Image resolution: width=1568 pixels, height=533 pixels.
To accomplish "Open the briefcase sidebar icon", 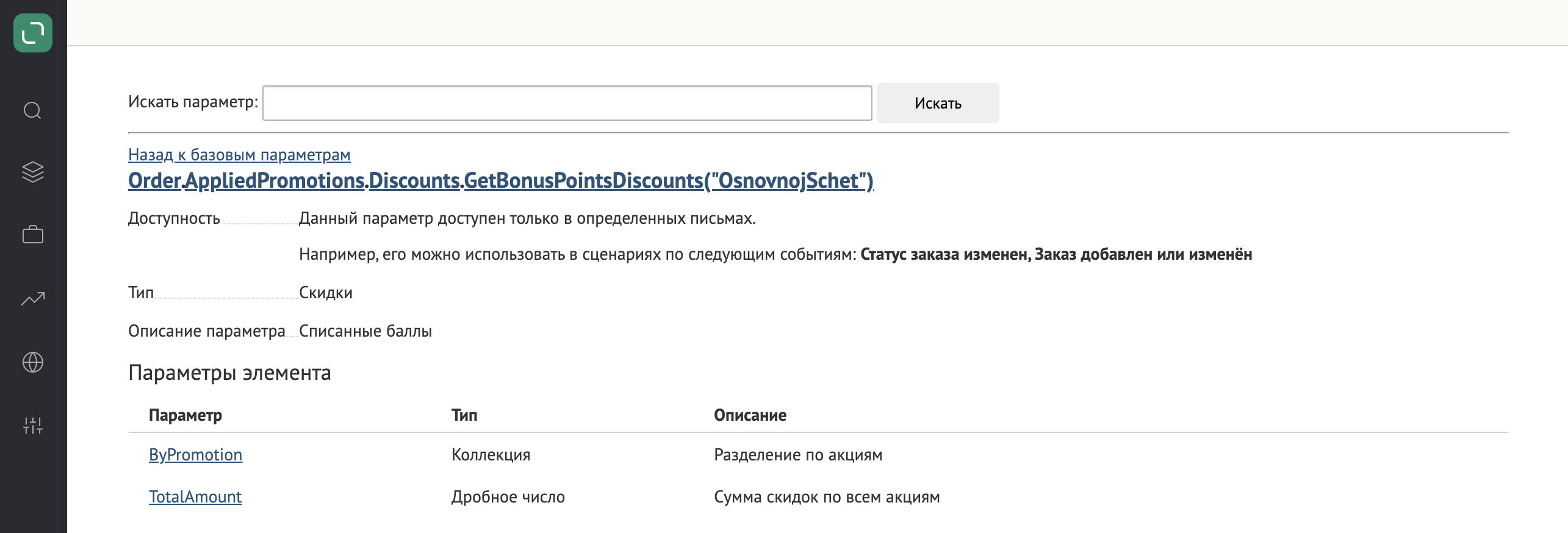I will pos(33,235).
